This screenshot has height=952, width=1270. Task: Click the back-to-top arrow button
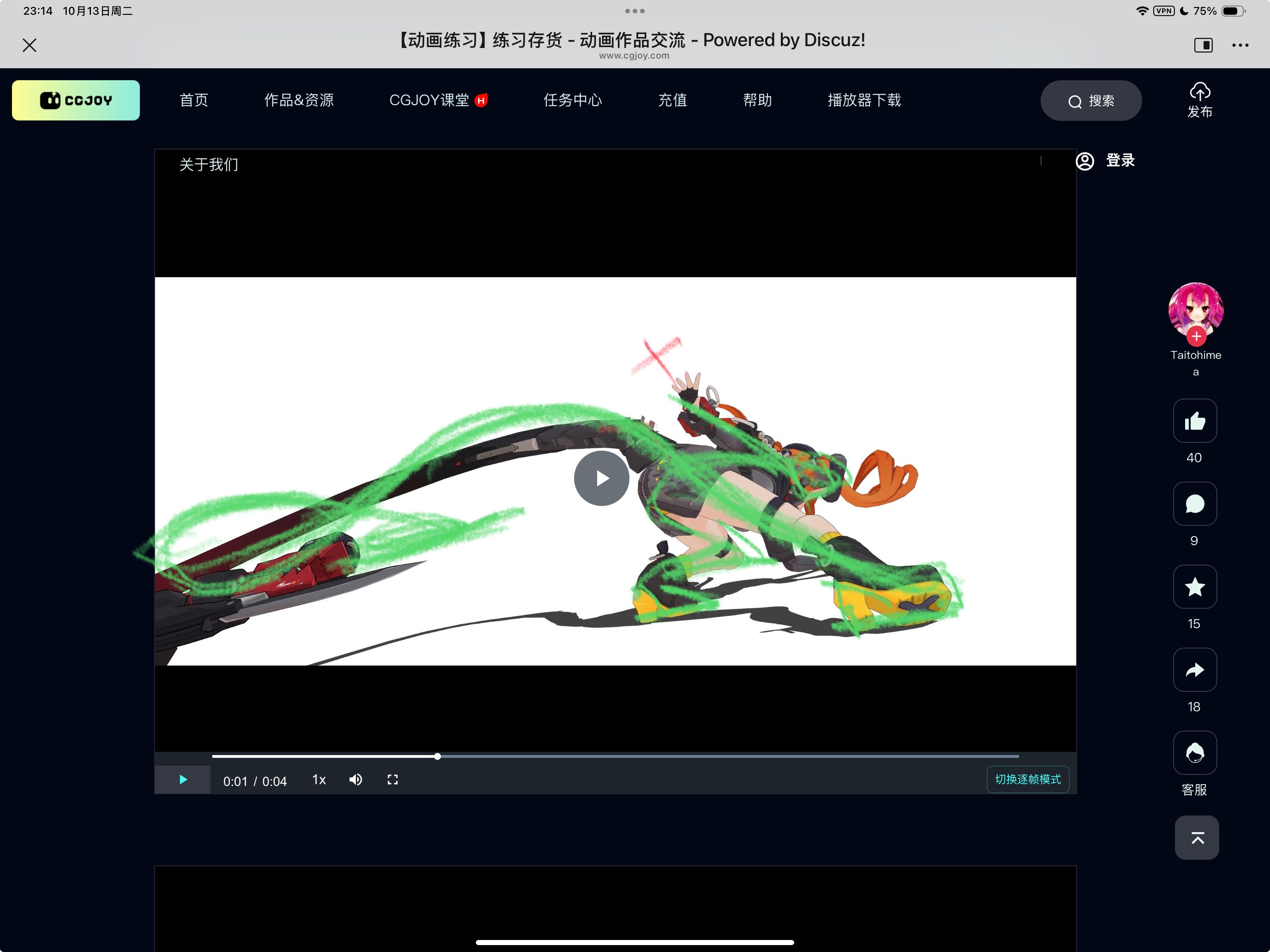click(1197, 838)
